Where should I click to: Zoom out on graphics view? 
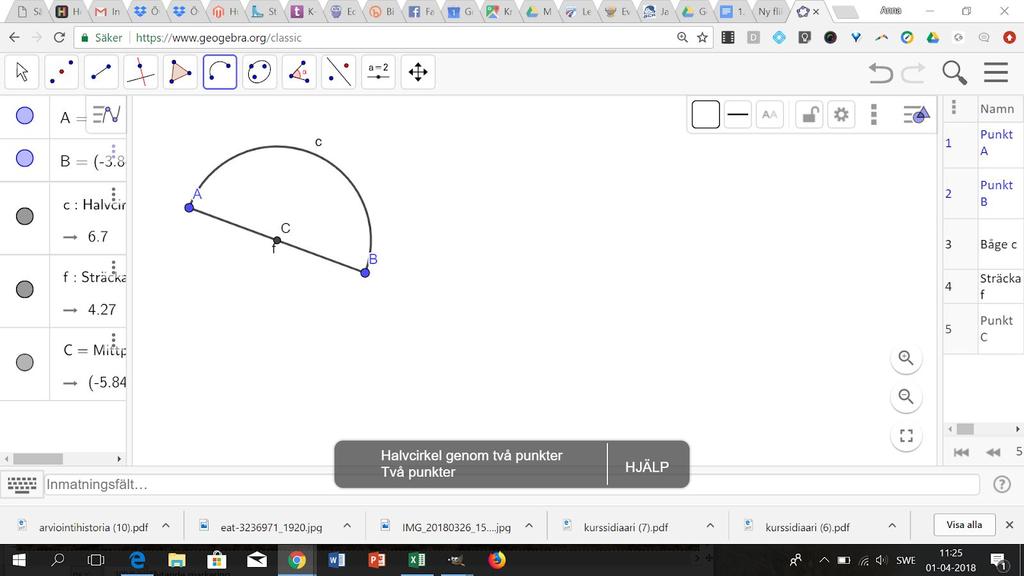coord(906,396)
